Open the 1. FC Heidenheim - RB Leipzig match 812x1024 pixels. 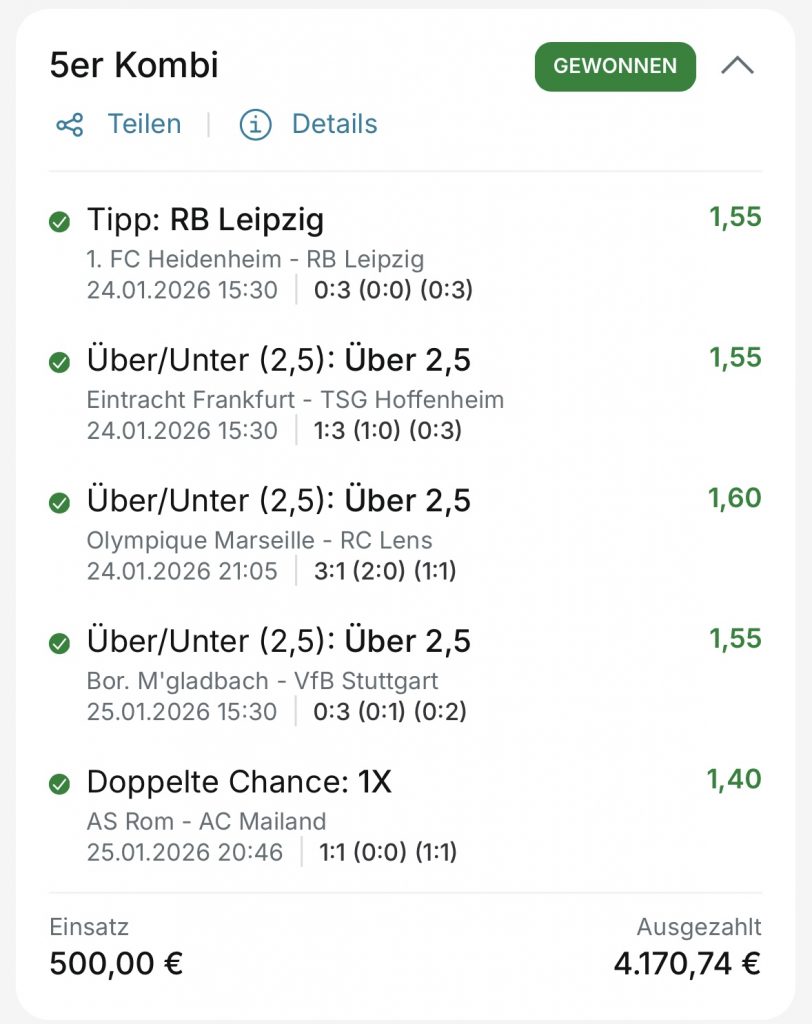click(x=255, y=260)
